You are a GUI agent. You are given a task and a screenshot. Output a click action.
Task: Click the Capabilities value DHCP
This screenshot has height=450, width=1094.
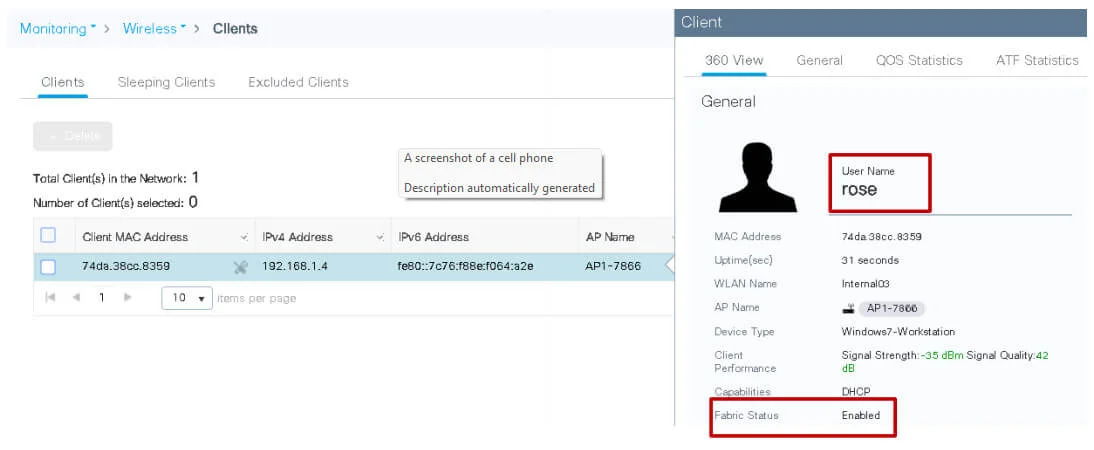(x=856, y=391)
